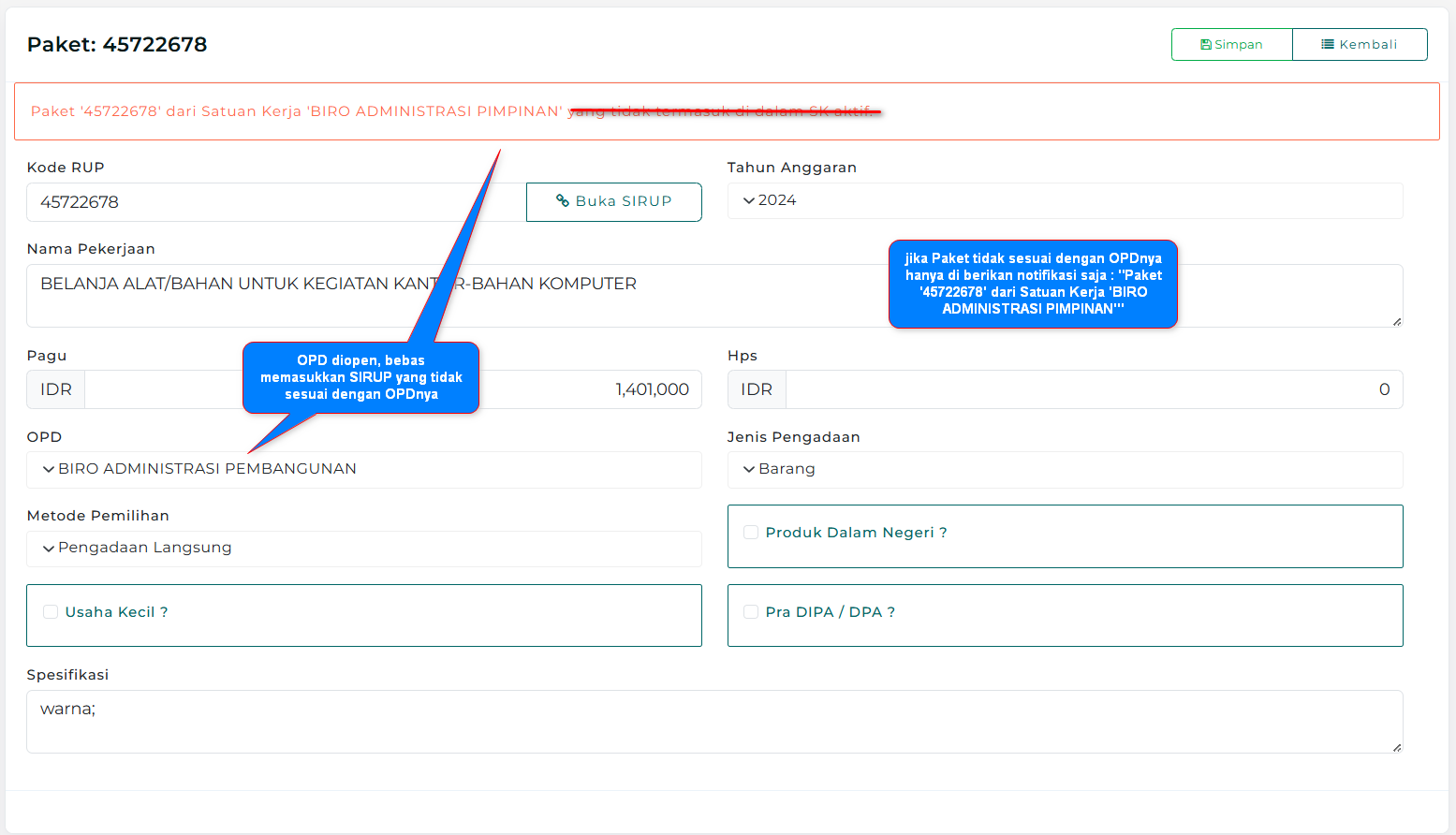The height and width of the screenshot is (835, 1456).
Task: Click the IDR prefix beside Hps
Action: 757,390
